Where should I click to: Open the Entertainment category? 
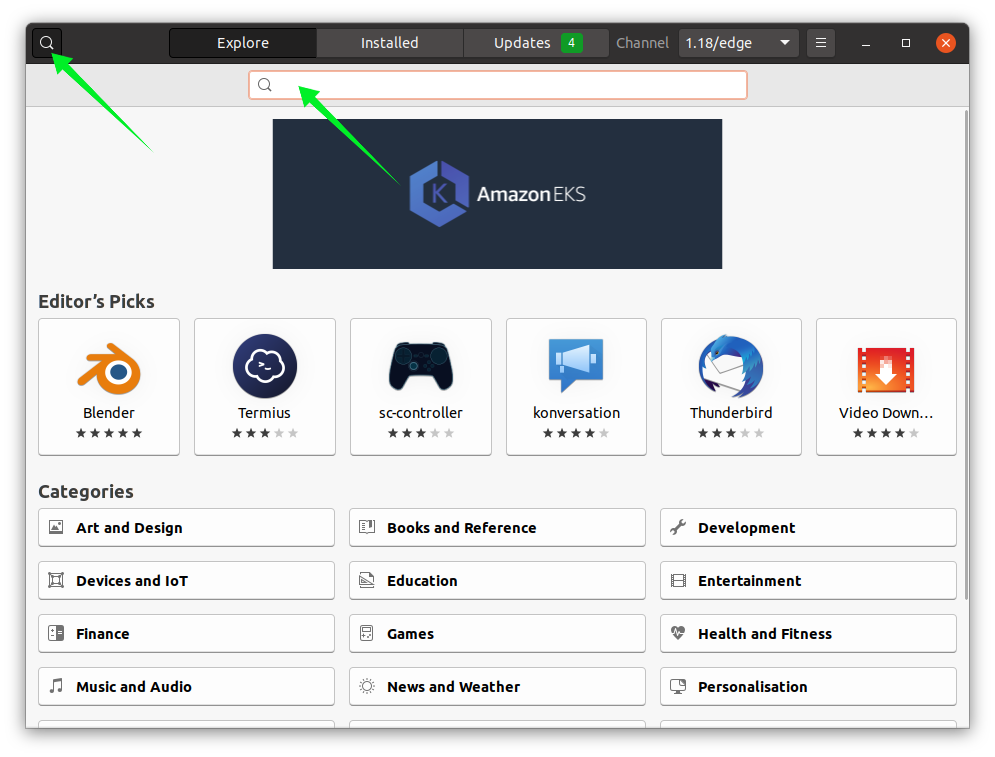click(x=808, y=581)
